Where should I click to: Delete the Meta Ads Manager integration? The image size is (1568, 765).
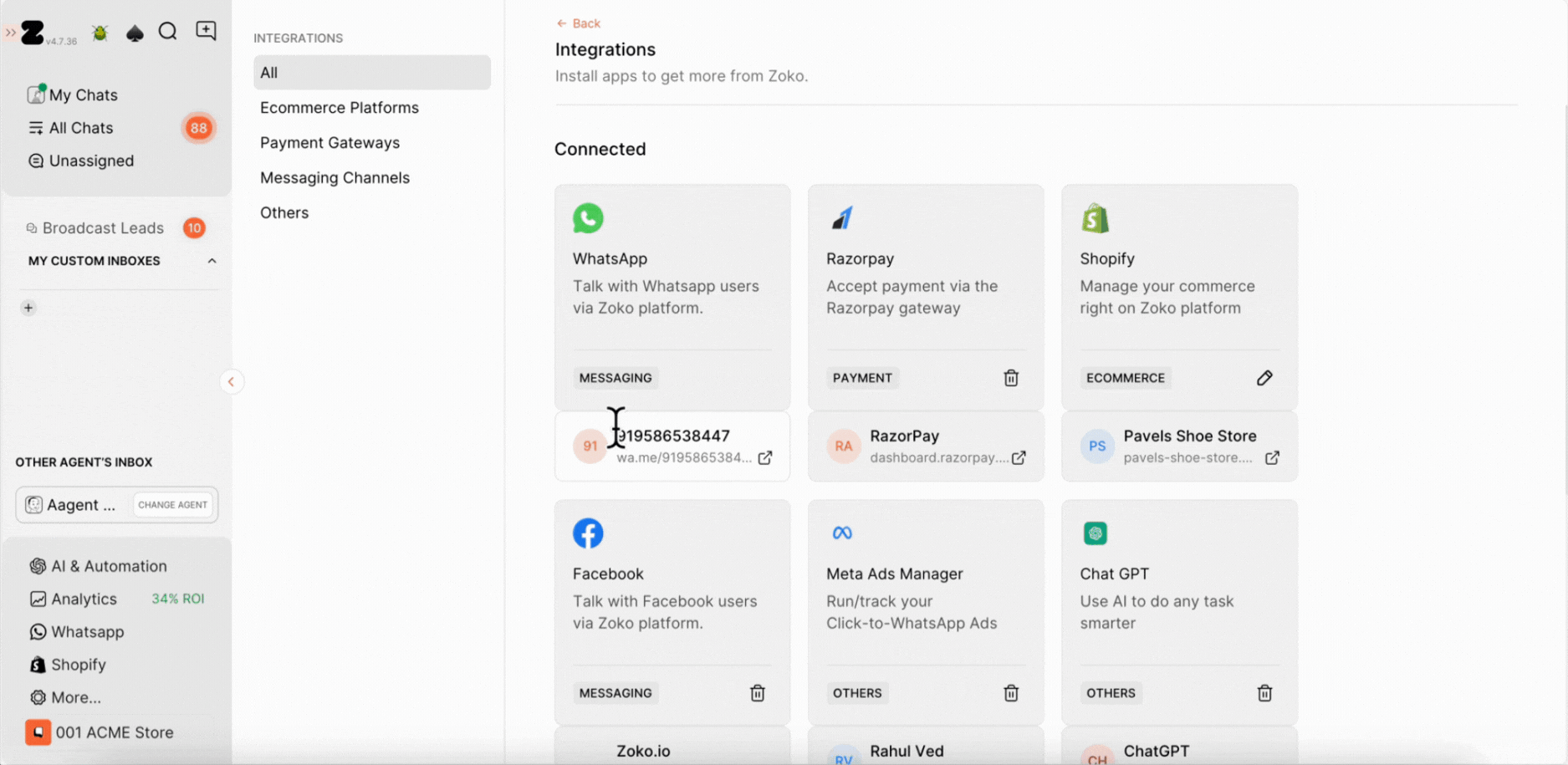pos(1011,693)
